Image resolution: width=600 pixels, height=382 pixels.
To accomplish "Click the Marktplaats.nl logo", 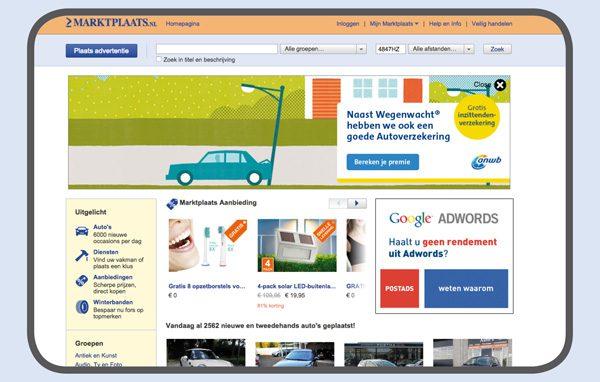I will [111, 23].
